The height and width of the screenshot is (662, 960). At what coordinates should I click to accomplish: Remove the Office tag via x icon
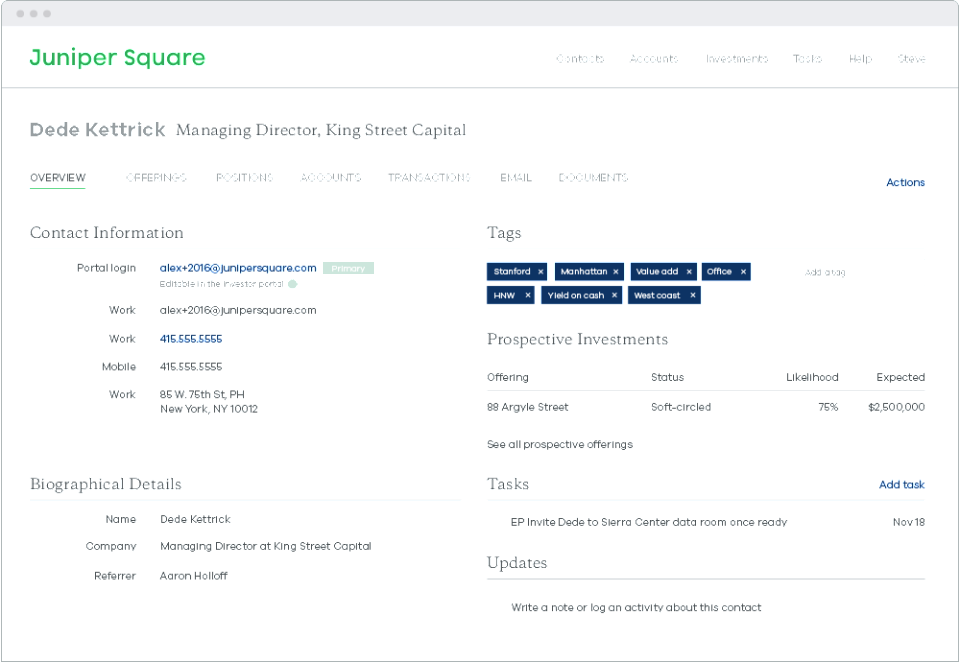[743, 272]
